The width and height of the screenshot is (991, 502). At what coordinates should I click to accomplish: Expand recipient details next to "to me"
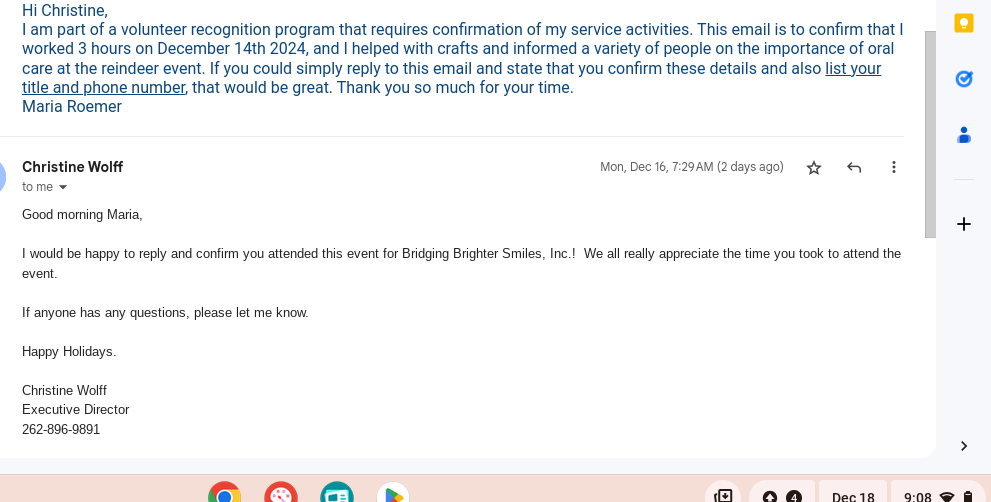[x=63, y=188]
